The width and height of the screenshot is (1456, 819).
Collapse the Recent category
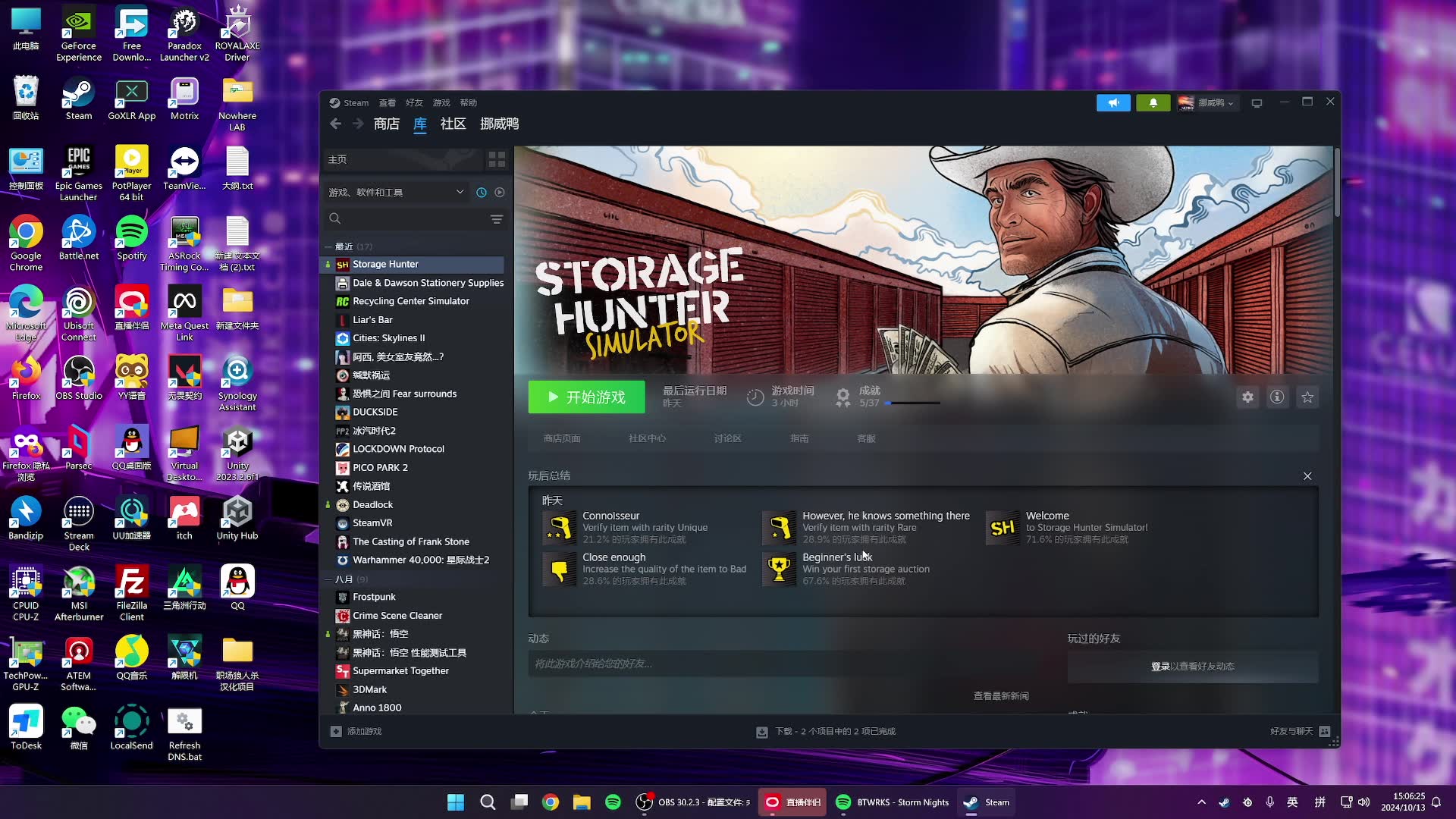[328, 246]
